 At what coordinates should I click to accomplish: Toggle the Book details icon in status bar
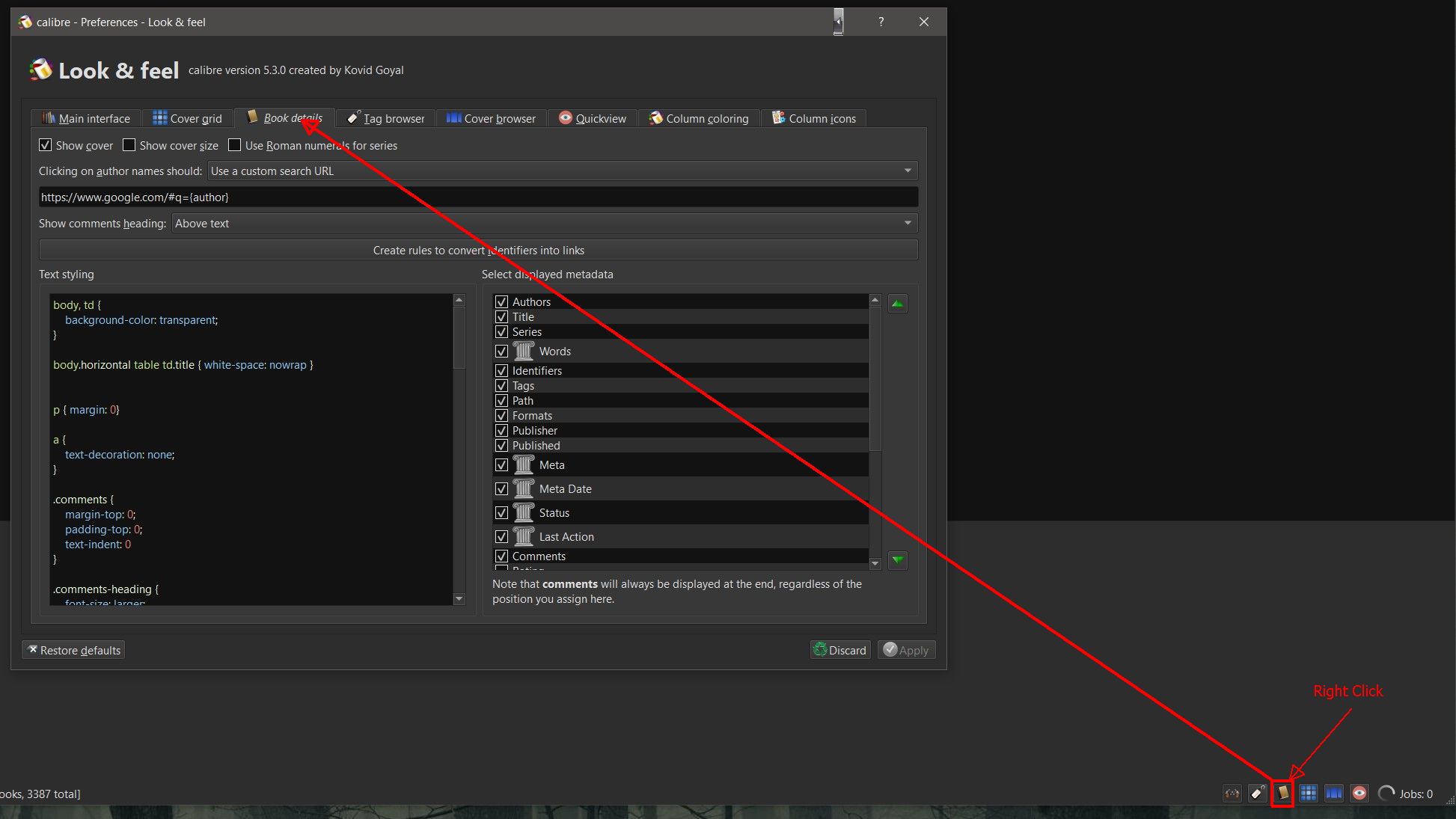click(1283, 793)
